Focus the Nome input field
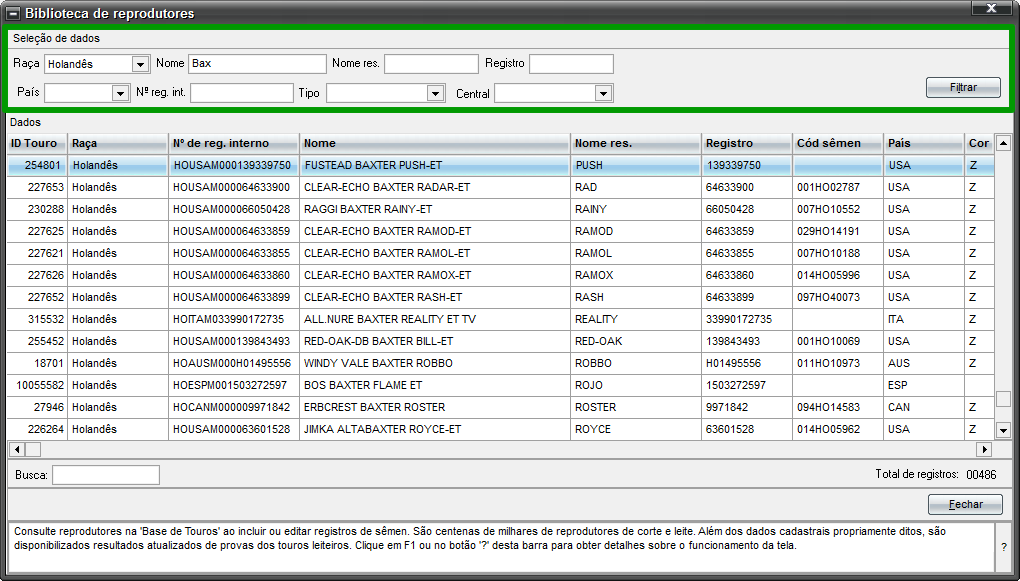This screenshot has width=1020, height=581. [258, 64]
